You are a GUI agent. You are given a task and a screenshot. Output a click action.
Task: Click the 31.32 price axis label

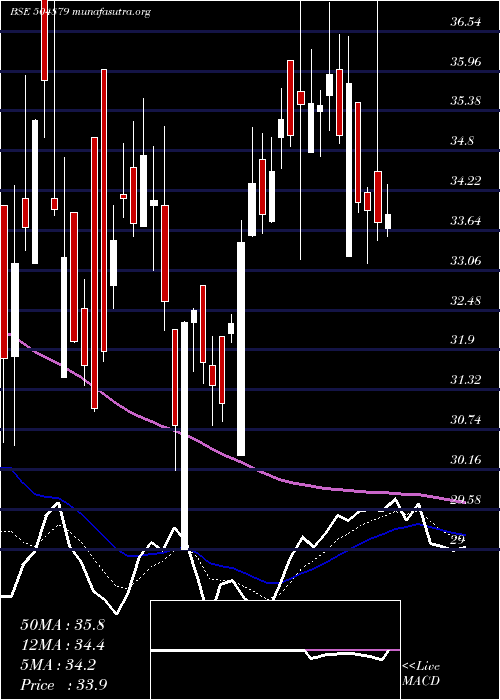point(466,380)
